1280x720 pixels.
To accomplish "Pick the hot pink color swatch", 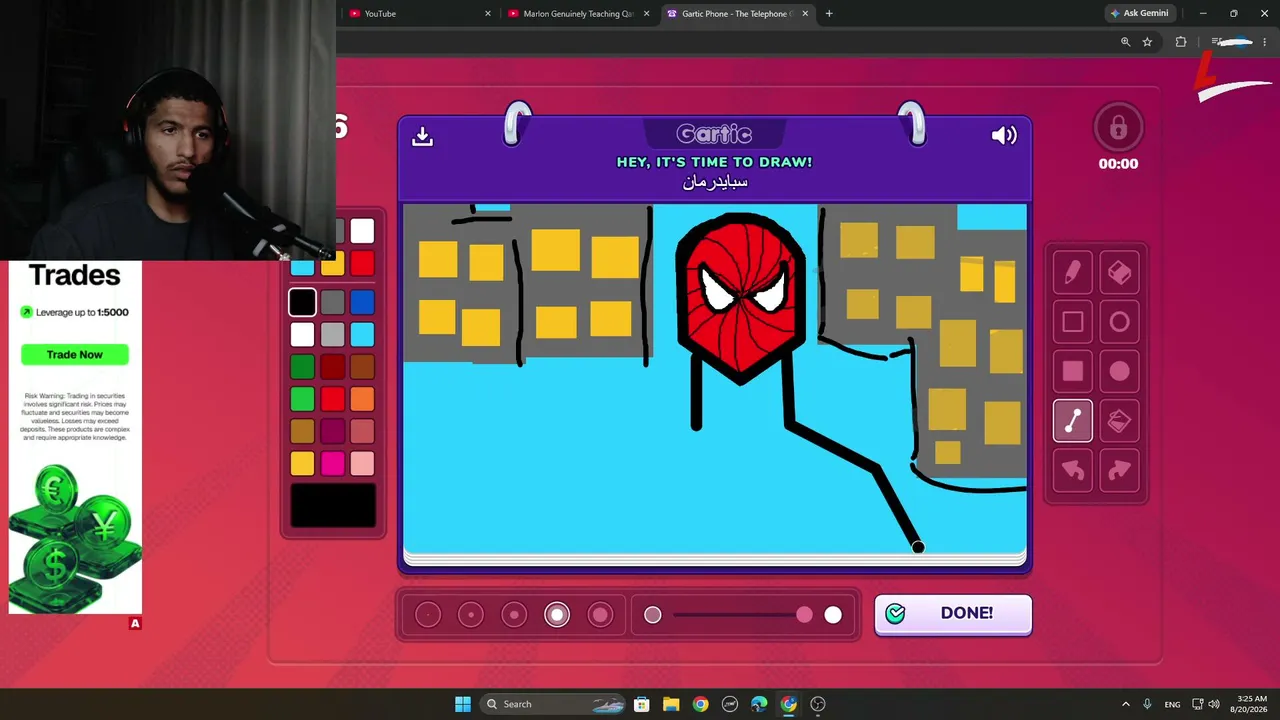I will pos(332,463).
